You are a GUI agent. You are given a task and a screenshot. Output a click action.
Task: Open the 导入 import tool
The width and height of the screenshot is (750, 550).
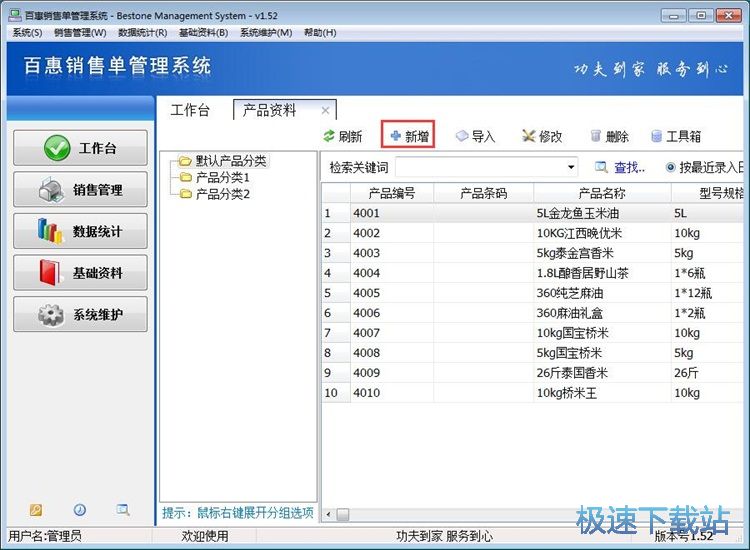pyautogui.click(x=476, y=137)
